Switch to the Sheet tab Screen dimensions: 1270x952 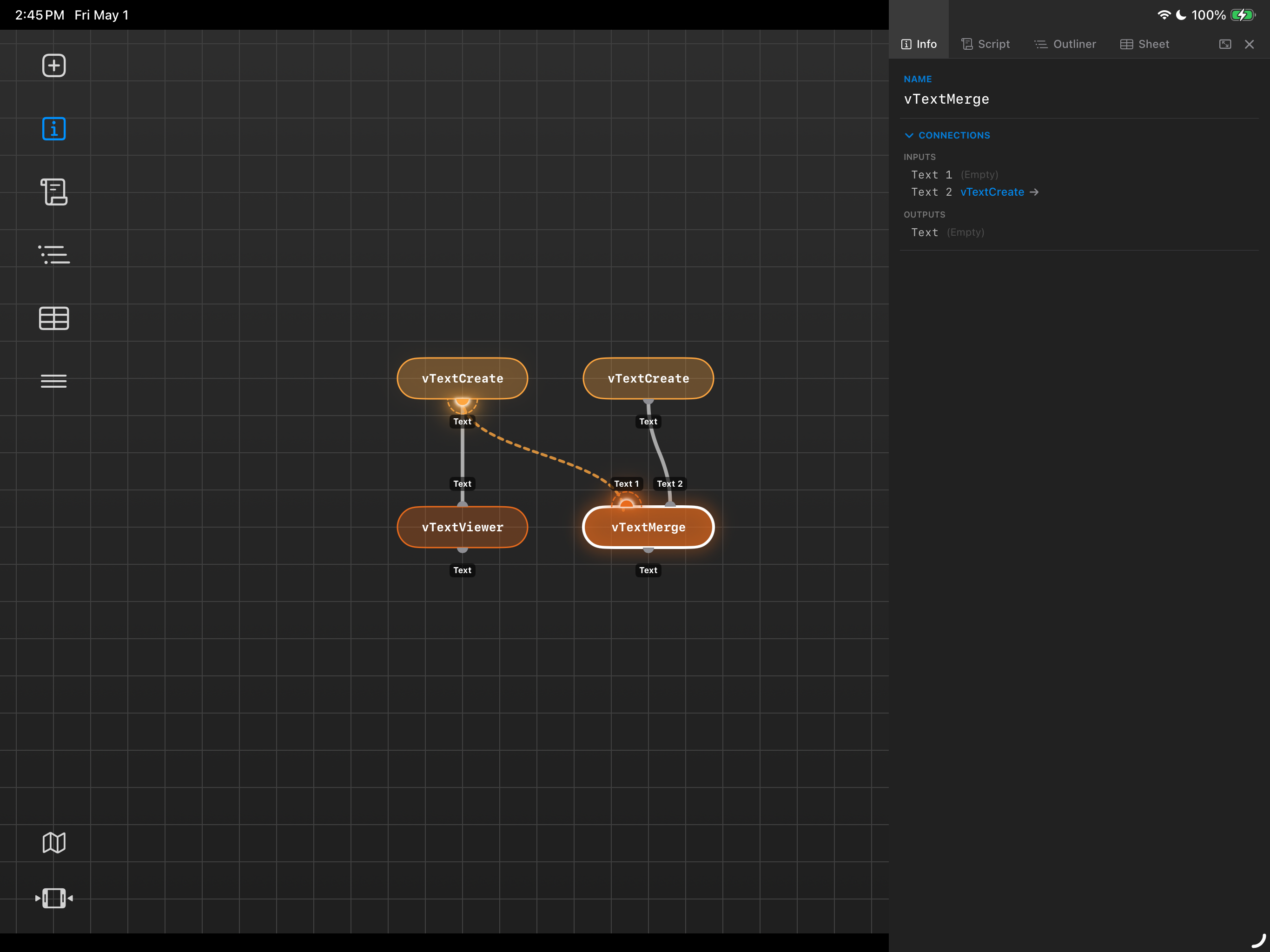coord(1144,44)
